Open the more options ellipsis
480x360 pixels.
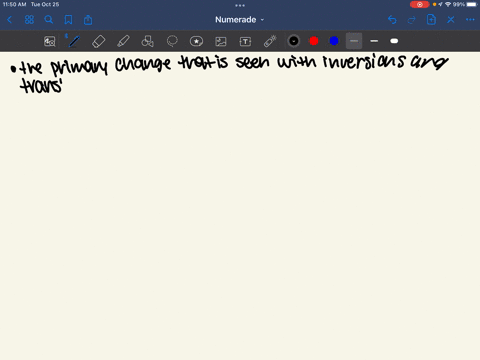470,20
